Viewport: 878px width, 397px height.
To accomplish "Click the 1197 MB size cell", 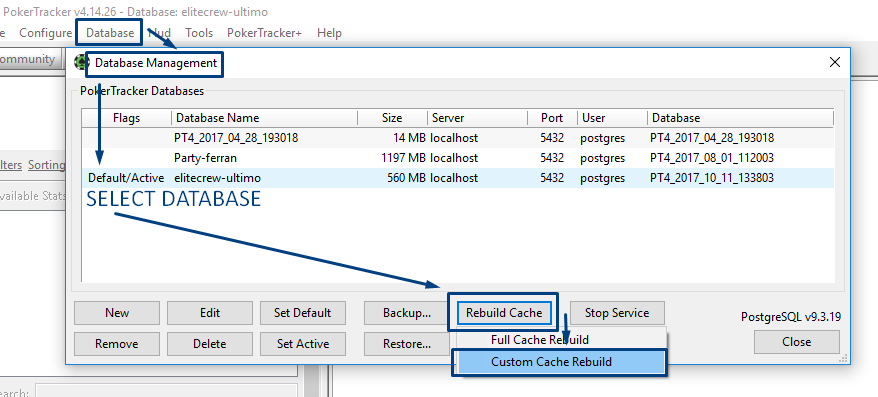I will [x=403, y=158].
